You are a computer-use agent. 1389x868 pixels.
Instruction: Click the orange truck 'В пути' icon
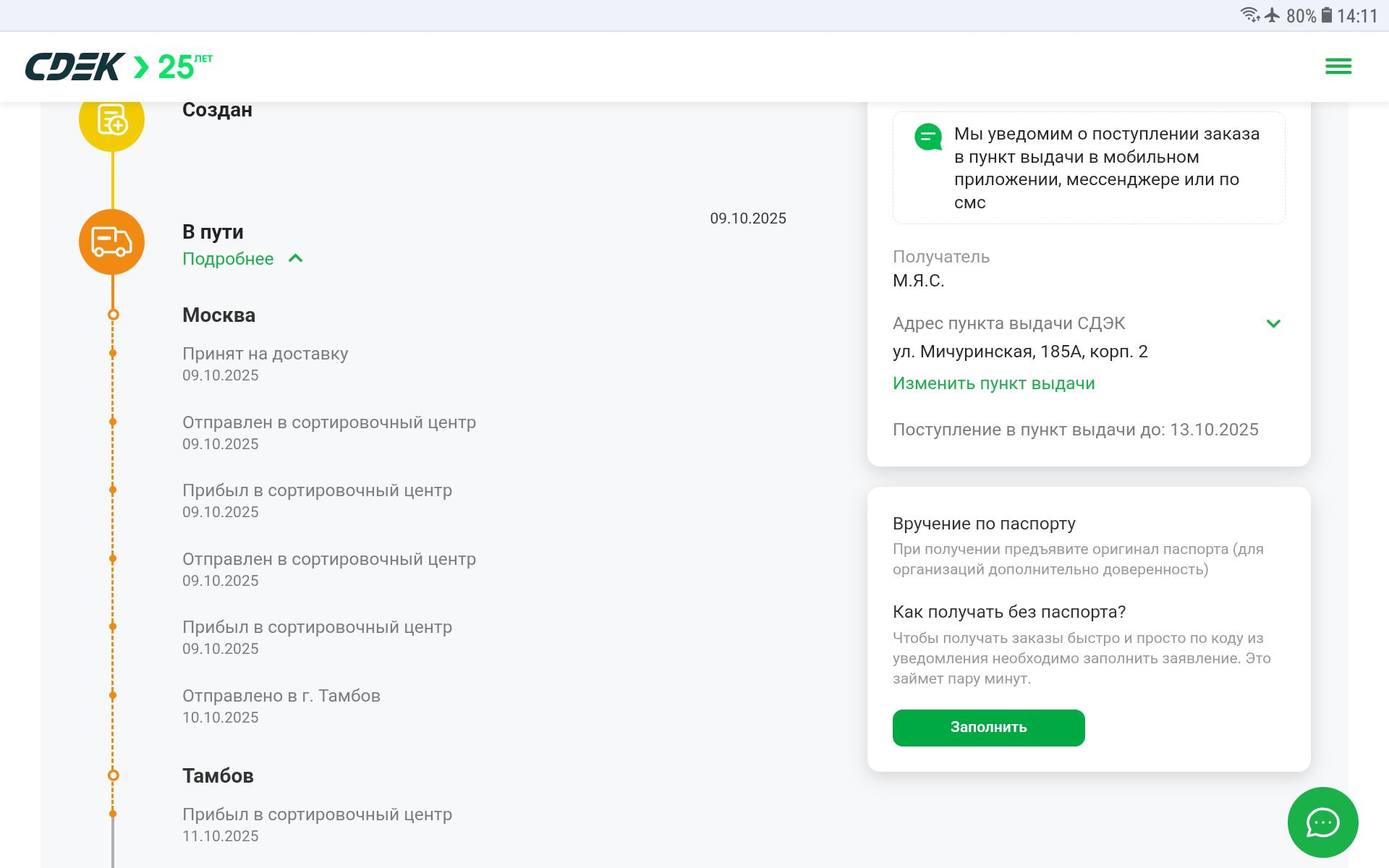pos(111,242)
